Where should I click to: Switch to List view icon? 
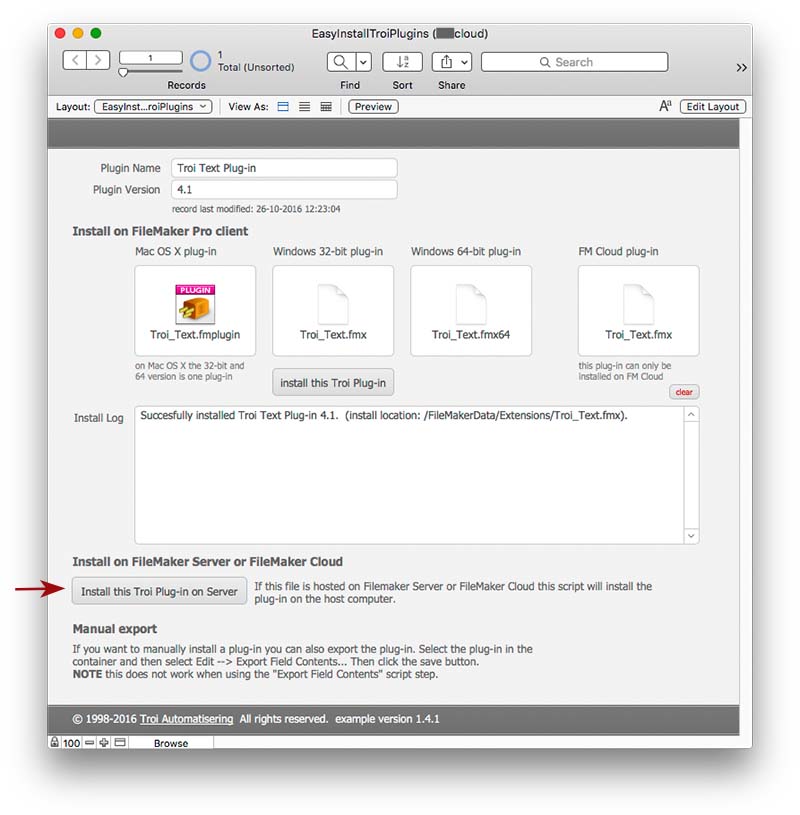click(305, 107)
